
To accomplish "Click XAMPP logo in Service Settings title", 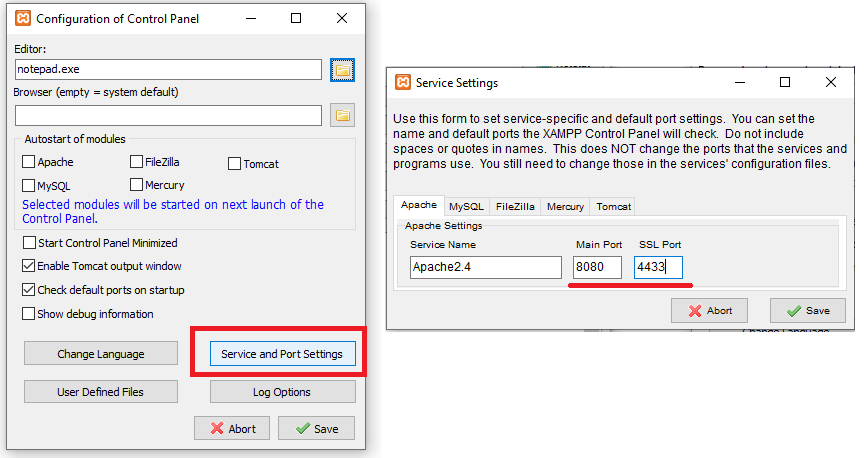I will pyautogui.click(x=403, y=83).
